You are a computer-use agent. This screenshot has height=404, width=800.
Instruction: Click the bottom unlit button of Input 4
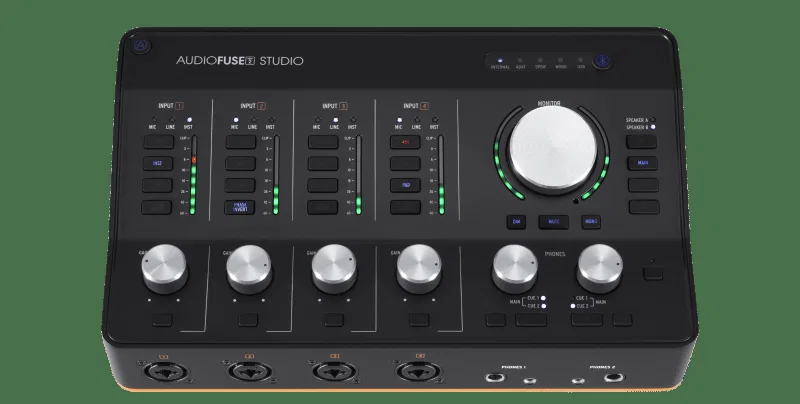[x=405, y=207]
